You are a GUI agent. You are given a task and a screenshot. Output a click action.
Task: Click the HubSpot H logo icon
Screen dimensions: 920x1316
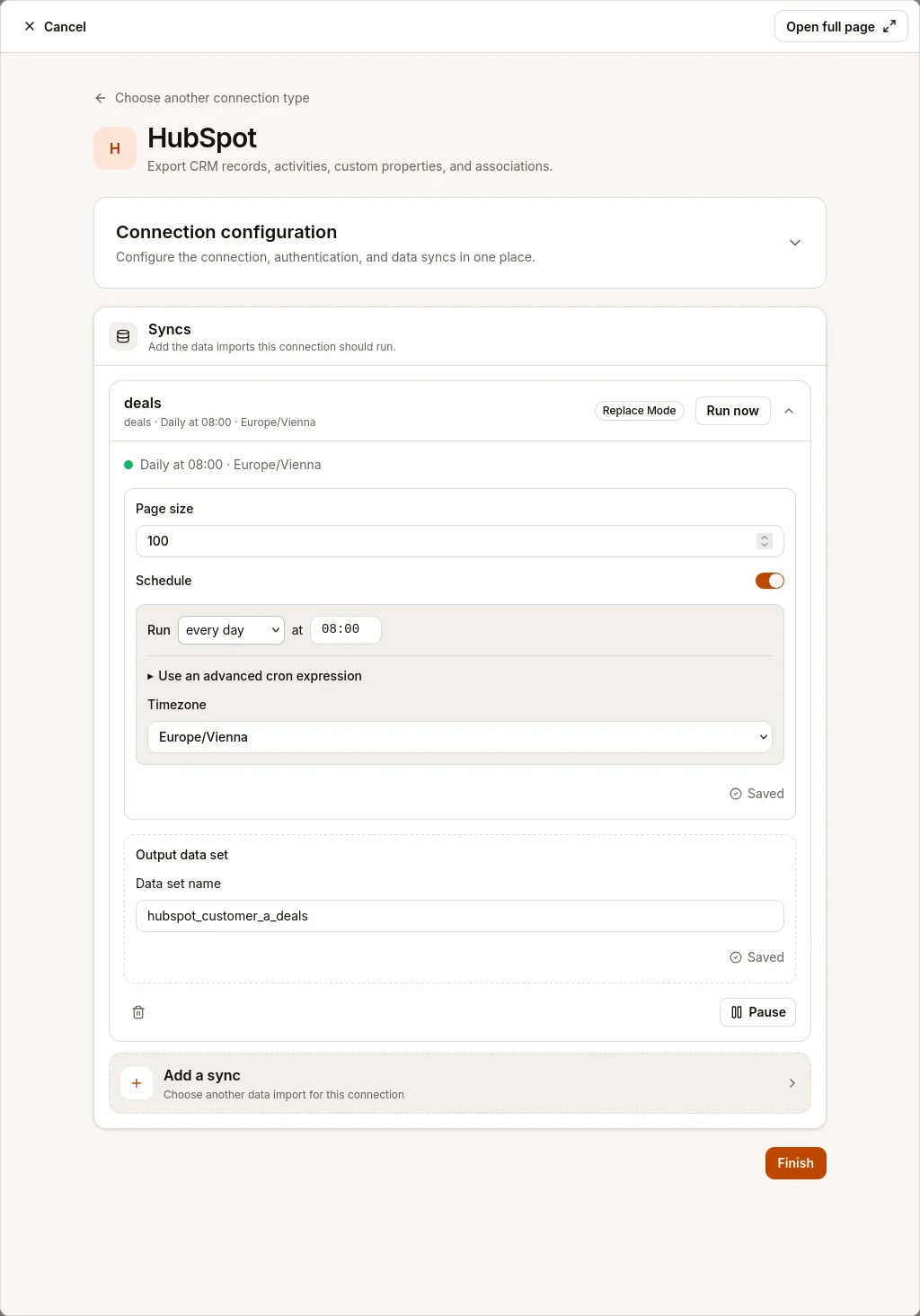115,148
